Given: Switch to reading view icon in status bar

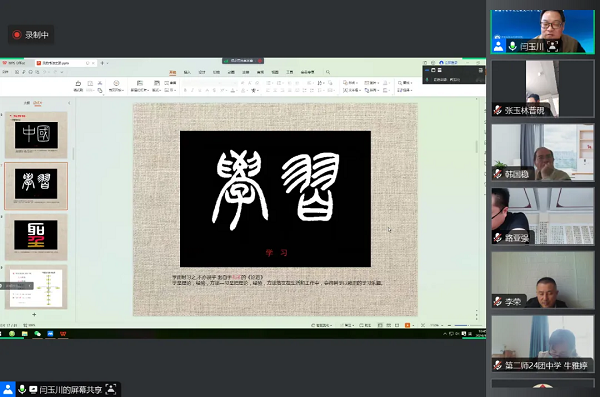Looking at the screenshot, I should [x=397, y=325].
